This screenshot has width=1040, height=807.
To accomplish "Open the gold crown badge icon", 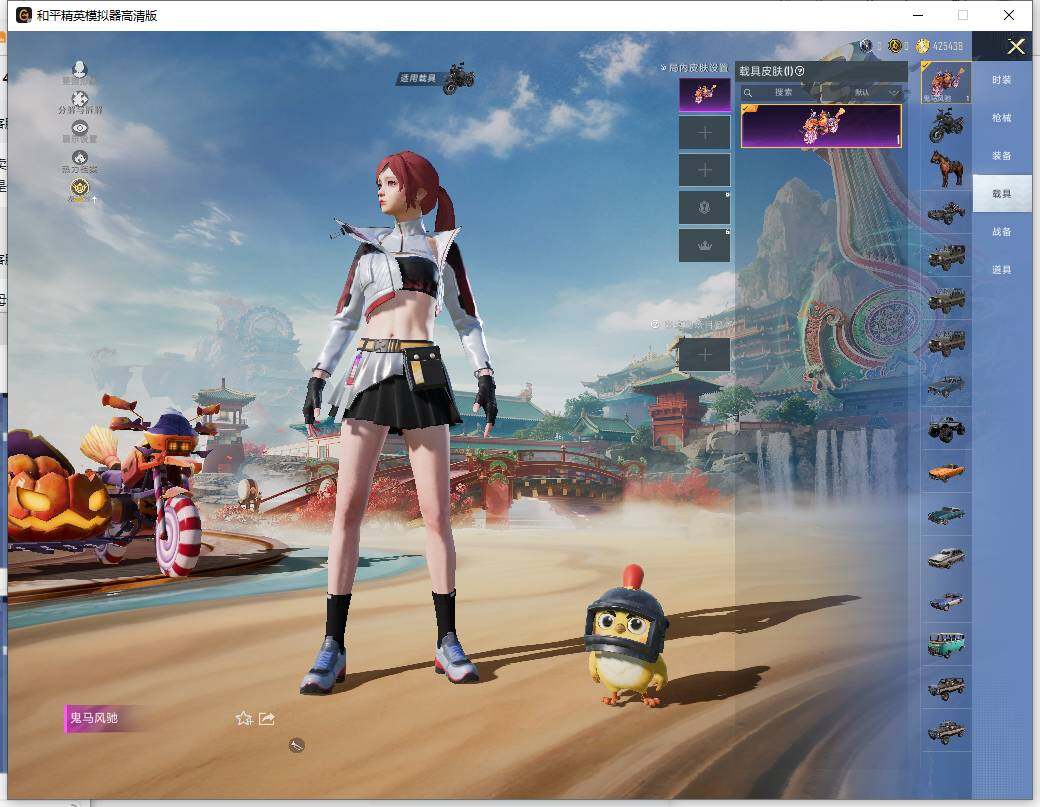I will 80,188.
